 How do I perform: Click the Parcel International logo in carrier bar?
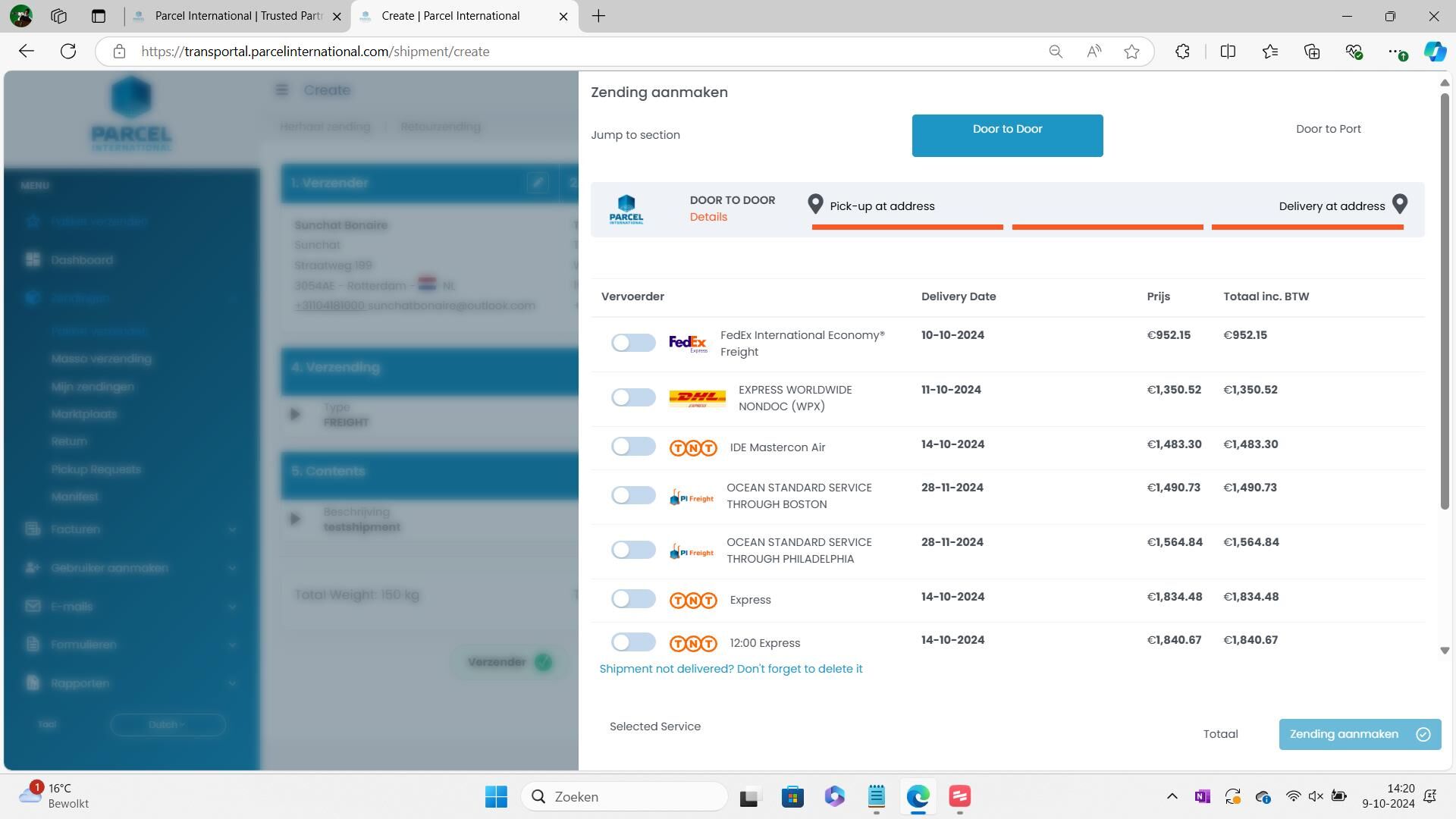626,209
